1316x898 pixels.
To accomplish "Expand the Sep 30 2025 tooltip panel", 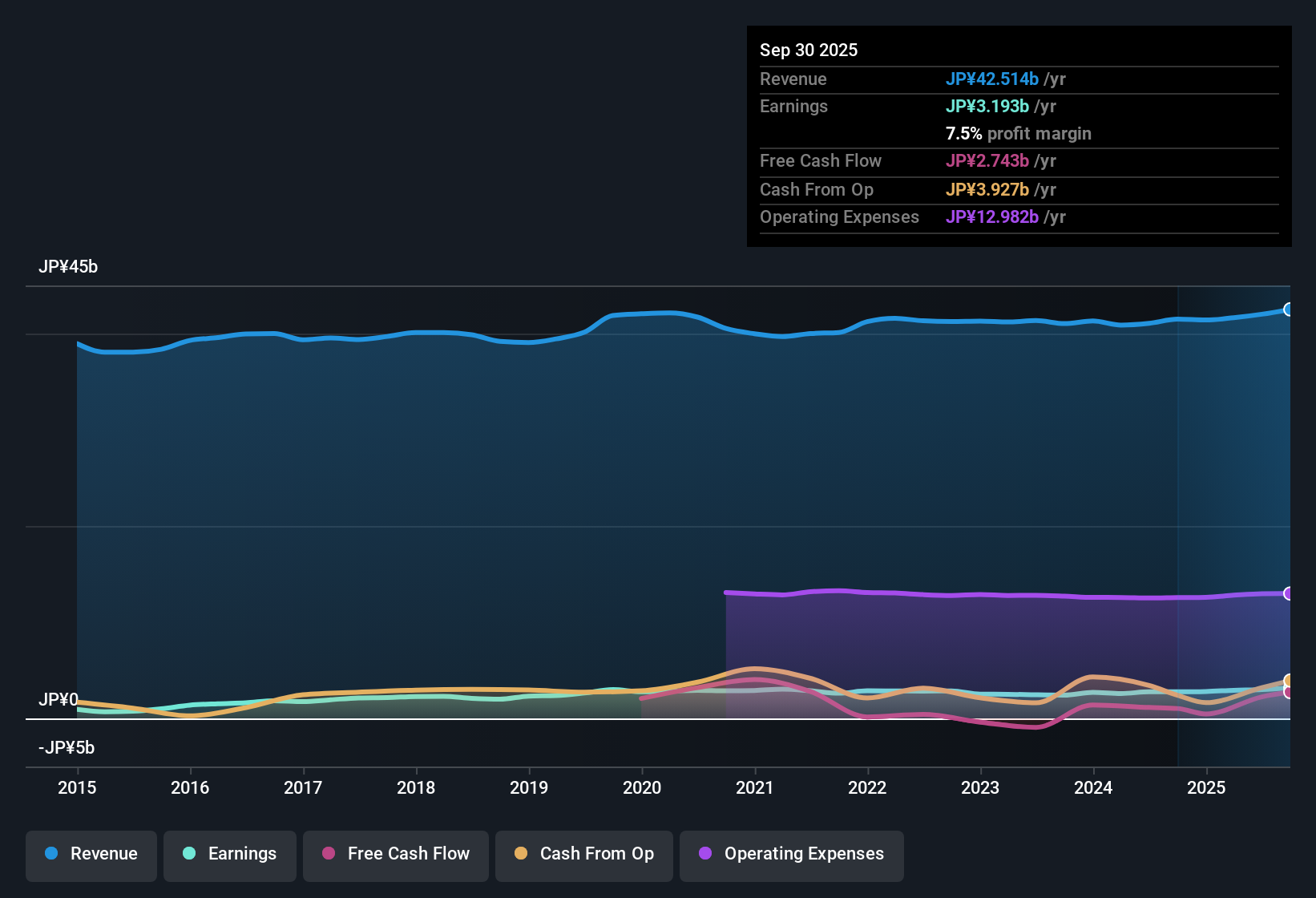I will 809,50.
